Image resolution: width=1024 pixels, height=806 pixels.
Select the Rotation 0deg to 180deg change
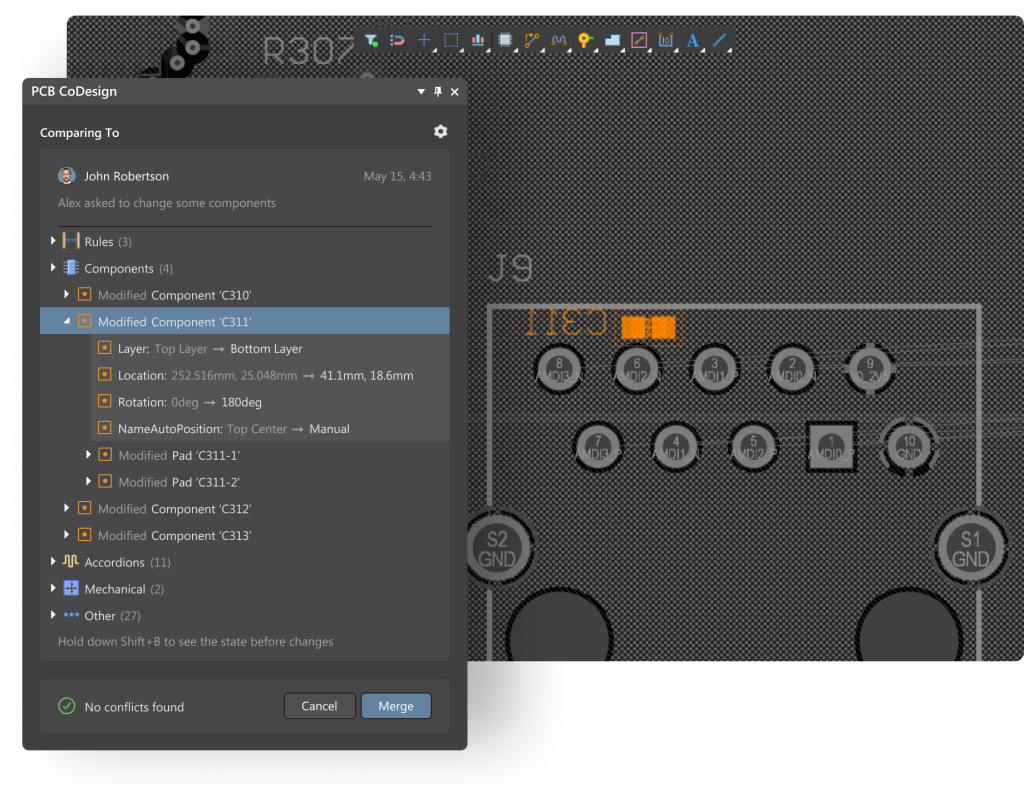[x=190, y=402]
